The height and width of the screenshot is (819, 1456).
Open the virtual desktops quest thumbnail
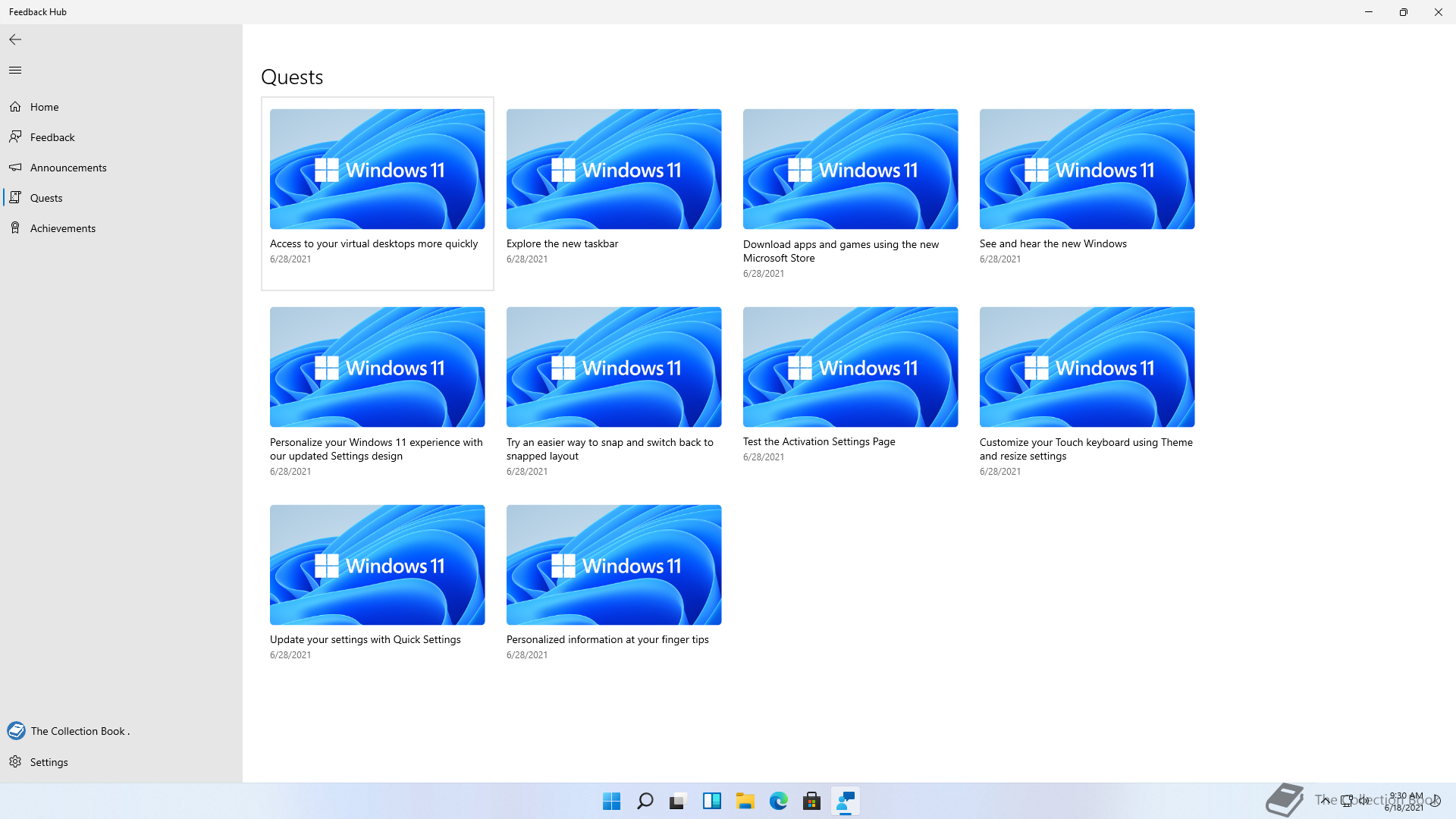pos(377,169)
